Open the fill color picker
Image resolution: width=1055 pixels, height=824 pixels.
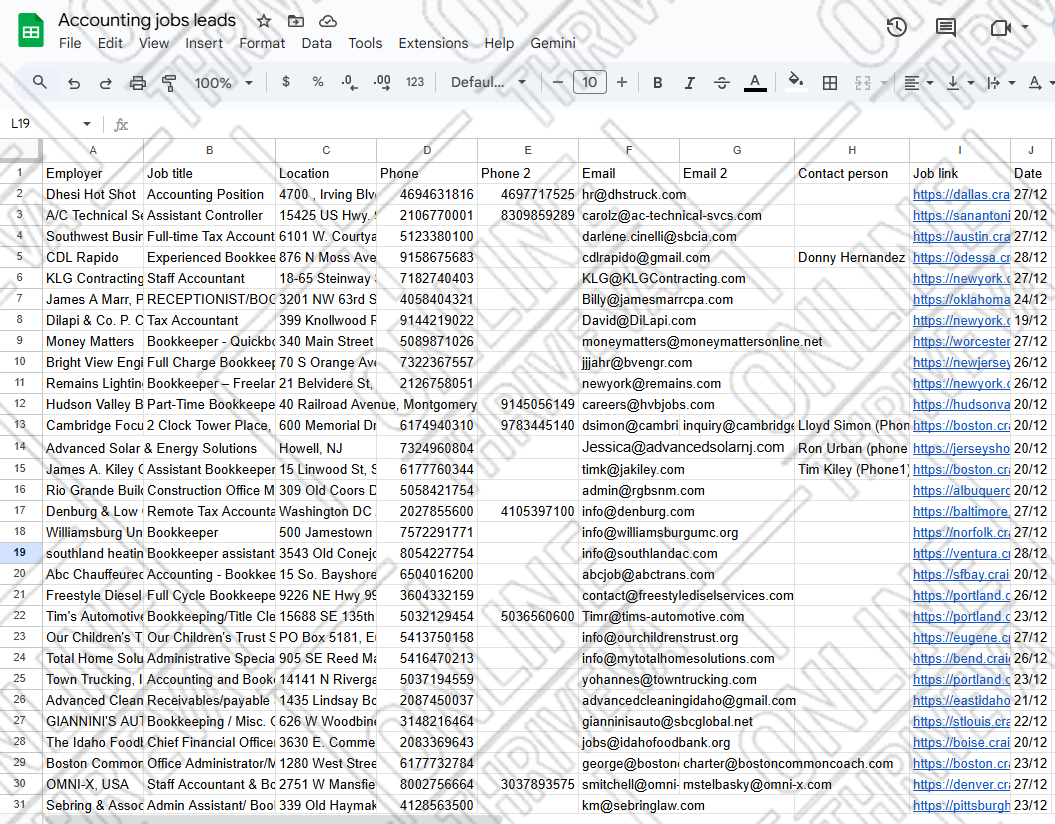[x=795, y=83]
